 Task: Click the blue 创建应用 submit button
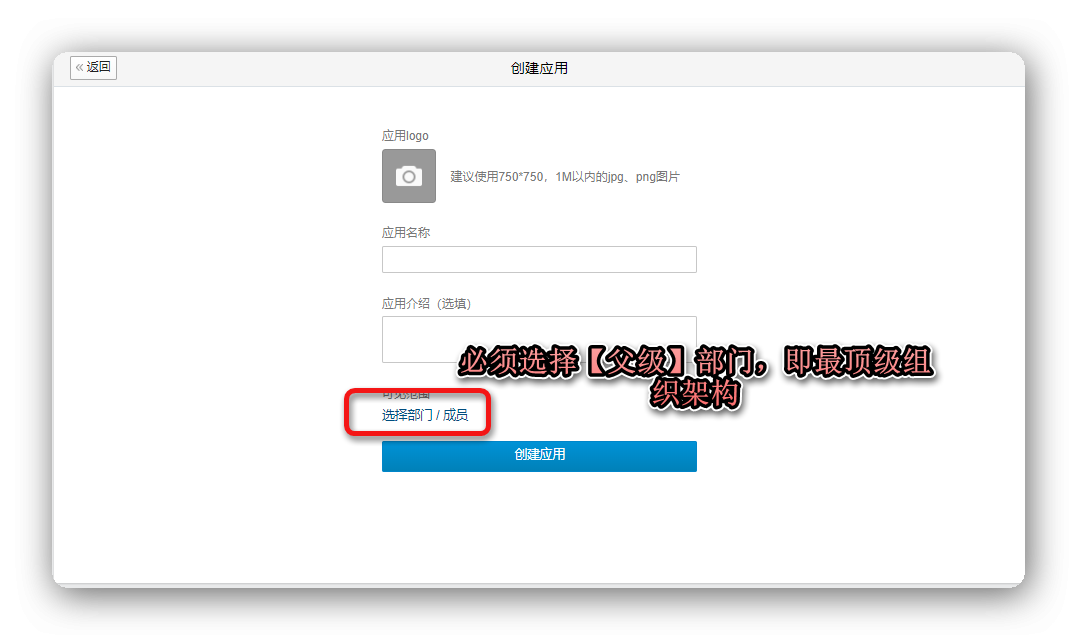(538, 455)
